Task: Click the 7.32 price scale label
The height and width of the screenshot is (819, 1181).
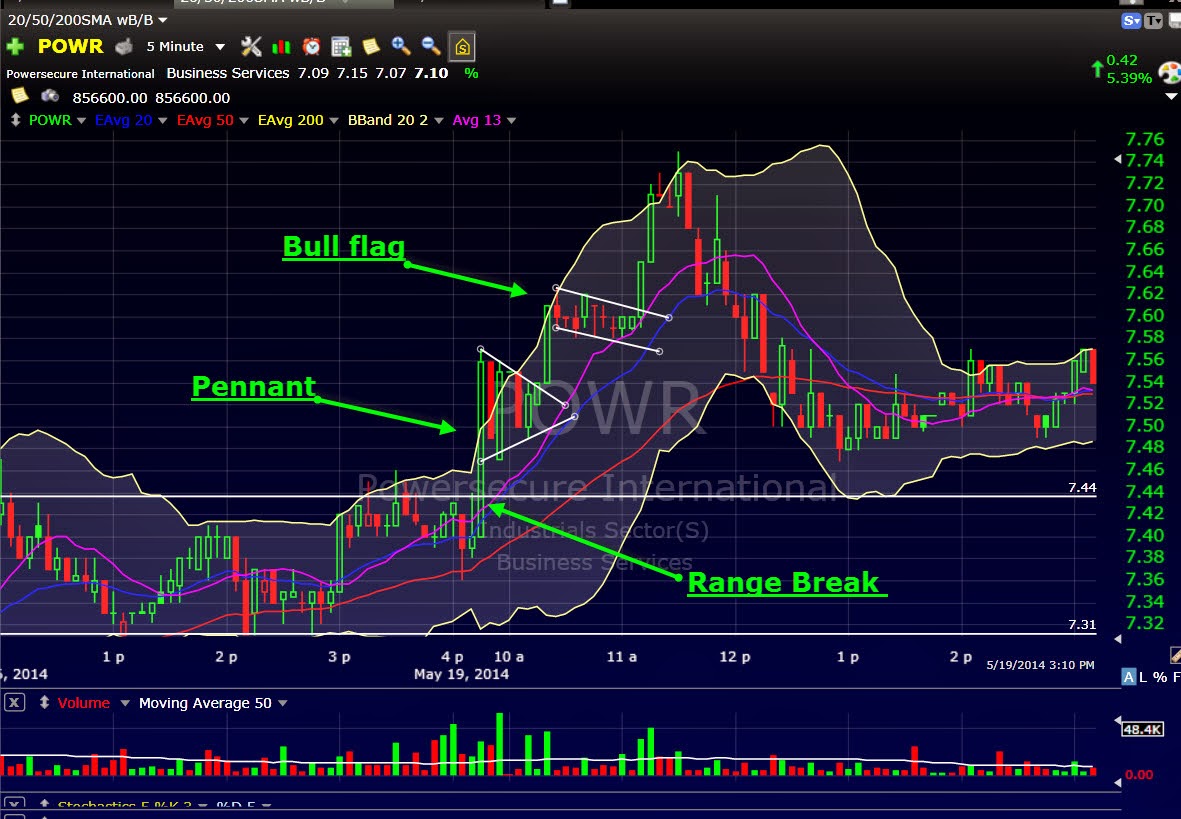Action: (1145, 623)
